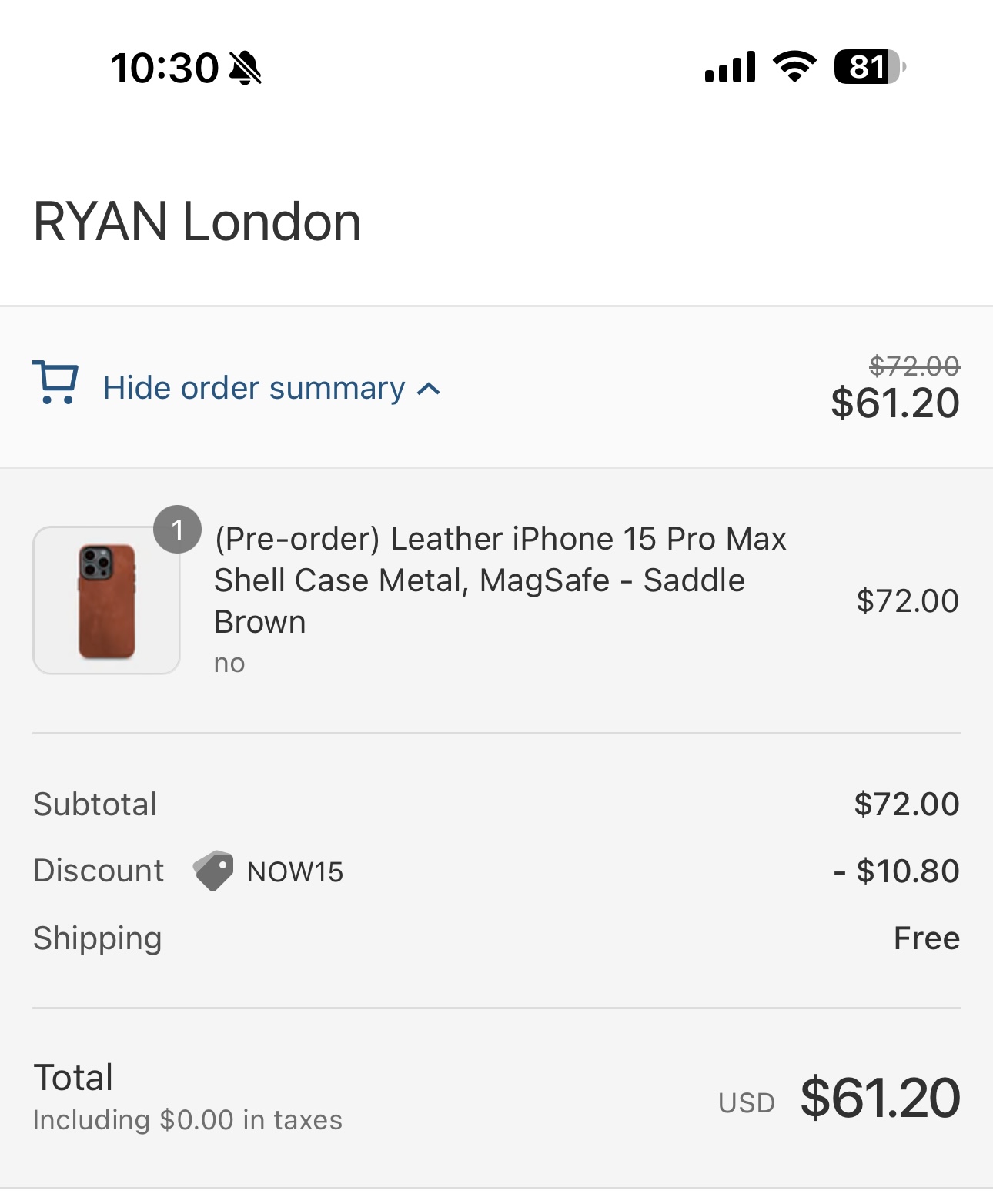Tap the struck-through $72.00 original price

(914, 366)
